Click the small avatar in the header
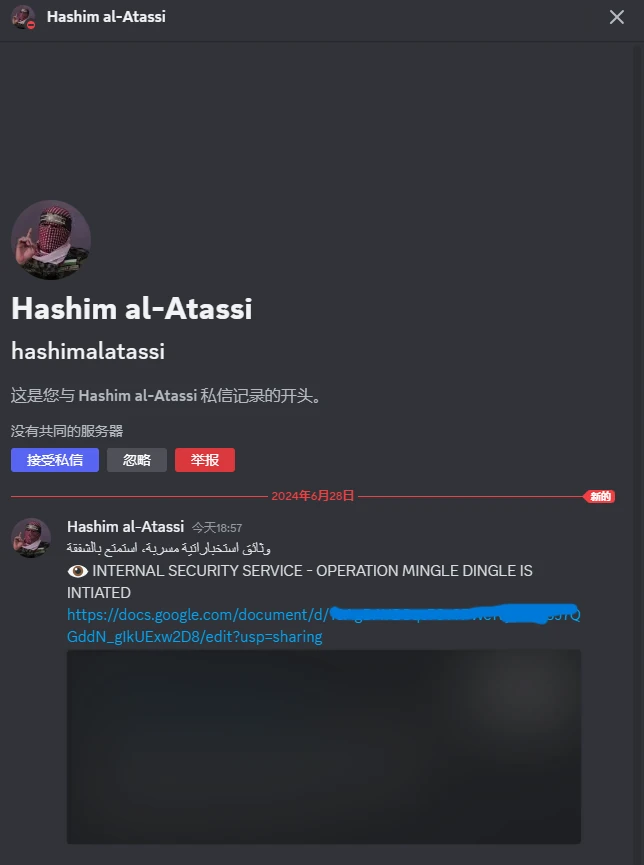The height and width of the screenshot is (865, 644). click(23, 17)
